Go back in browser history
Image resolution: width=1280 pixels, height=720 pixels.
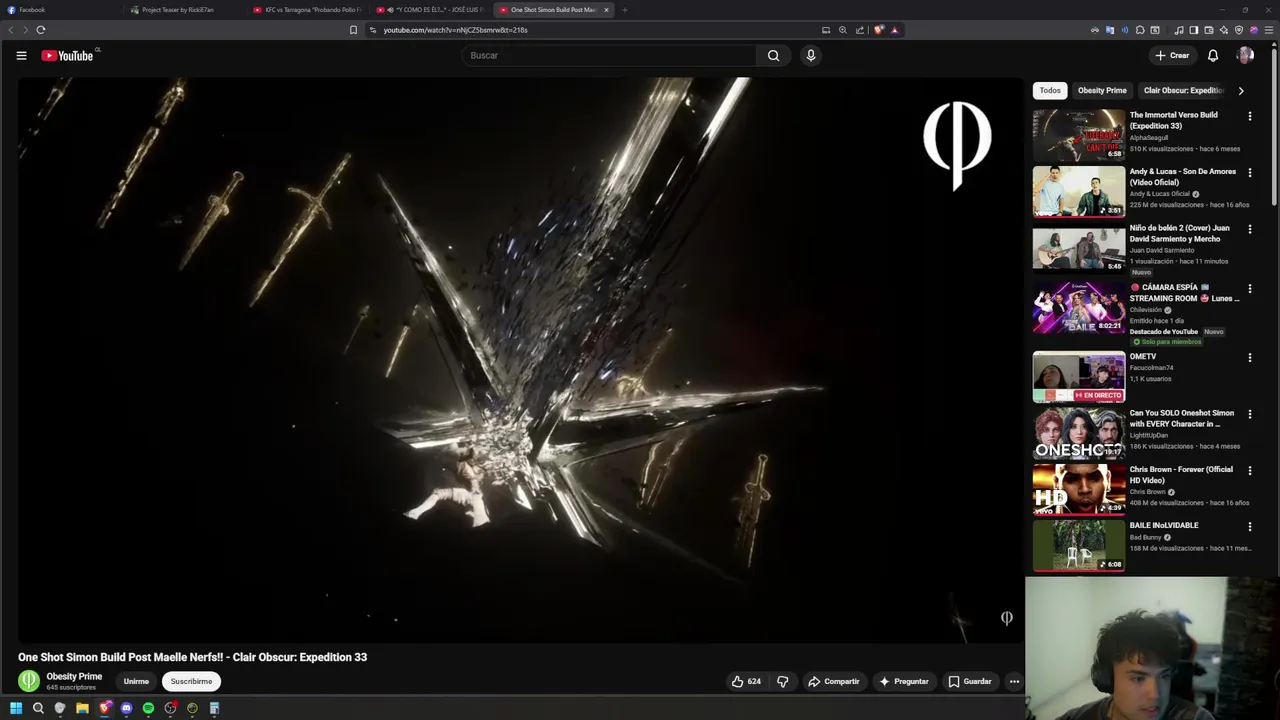pyautogui.click(x=11, y=30)
